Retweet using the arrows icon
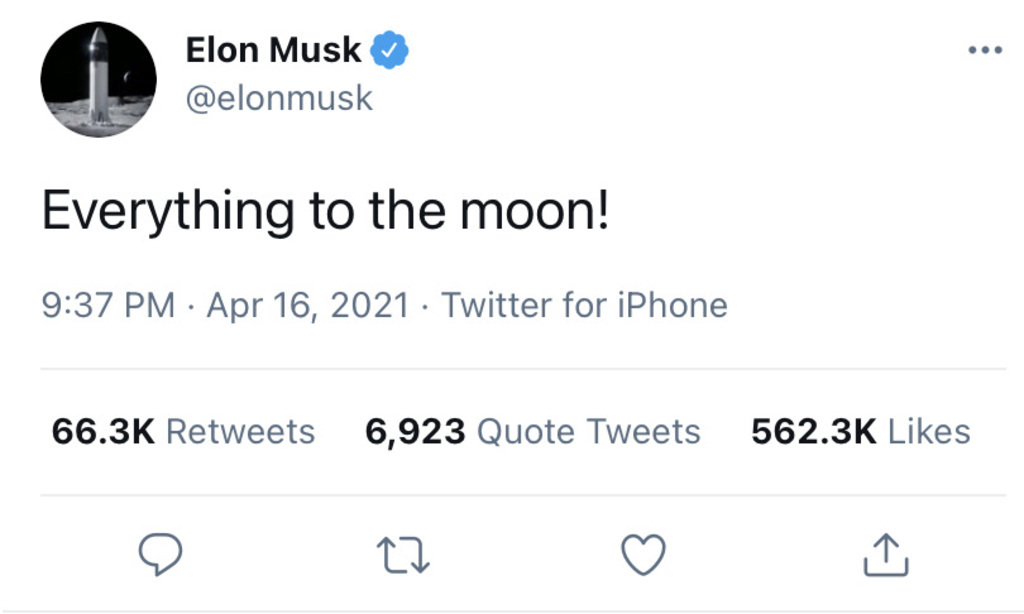This screenshot has height=614, width=1024. tap(403, 555)
